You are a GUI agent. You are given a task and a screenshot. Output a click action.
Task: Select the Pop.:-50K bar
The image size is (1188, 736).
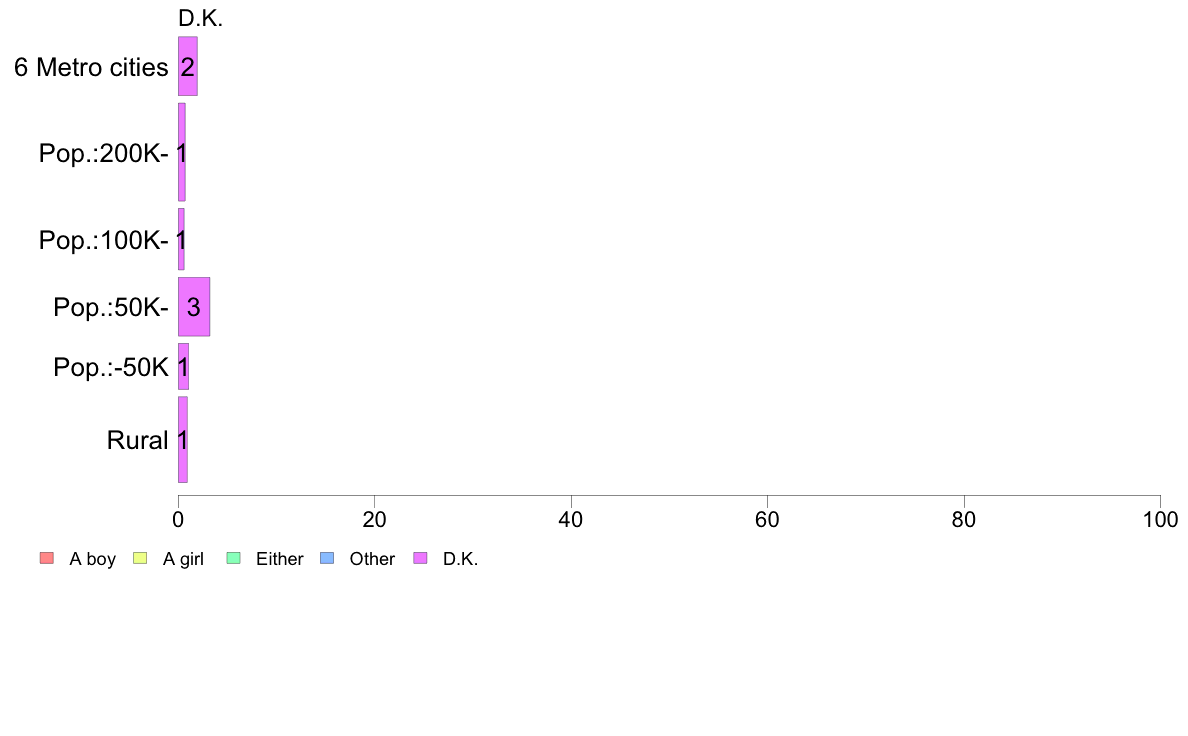click(183, 367)
